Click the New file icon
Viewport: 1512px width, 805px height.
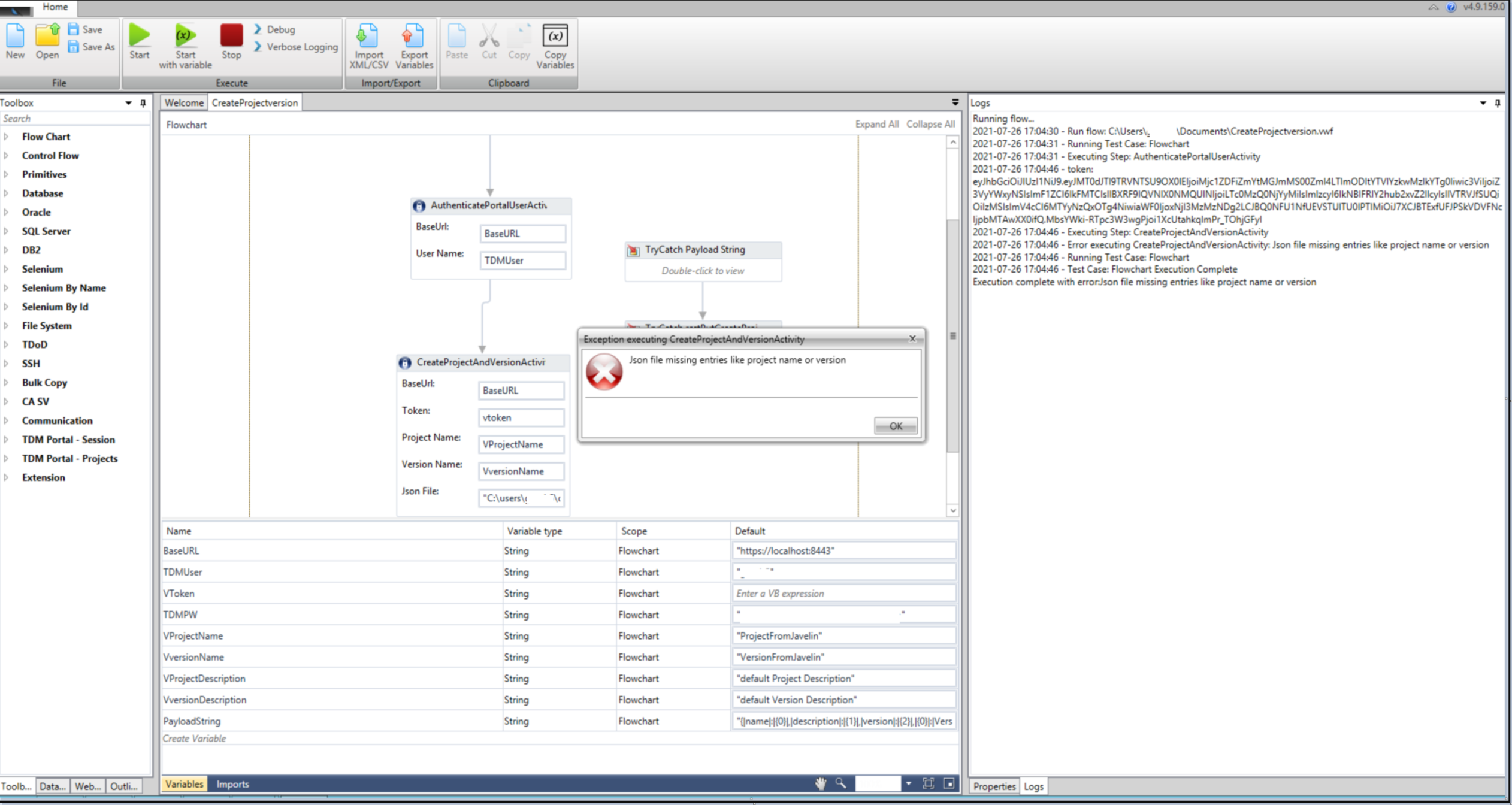[15, 37]
